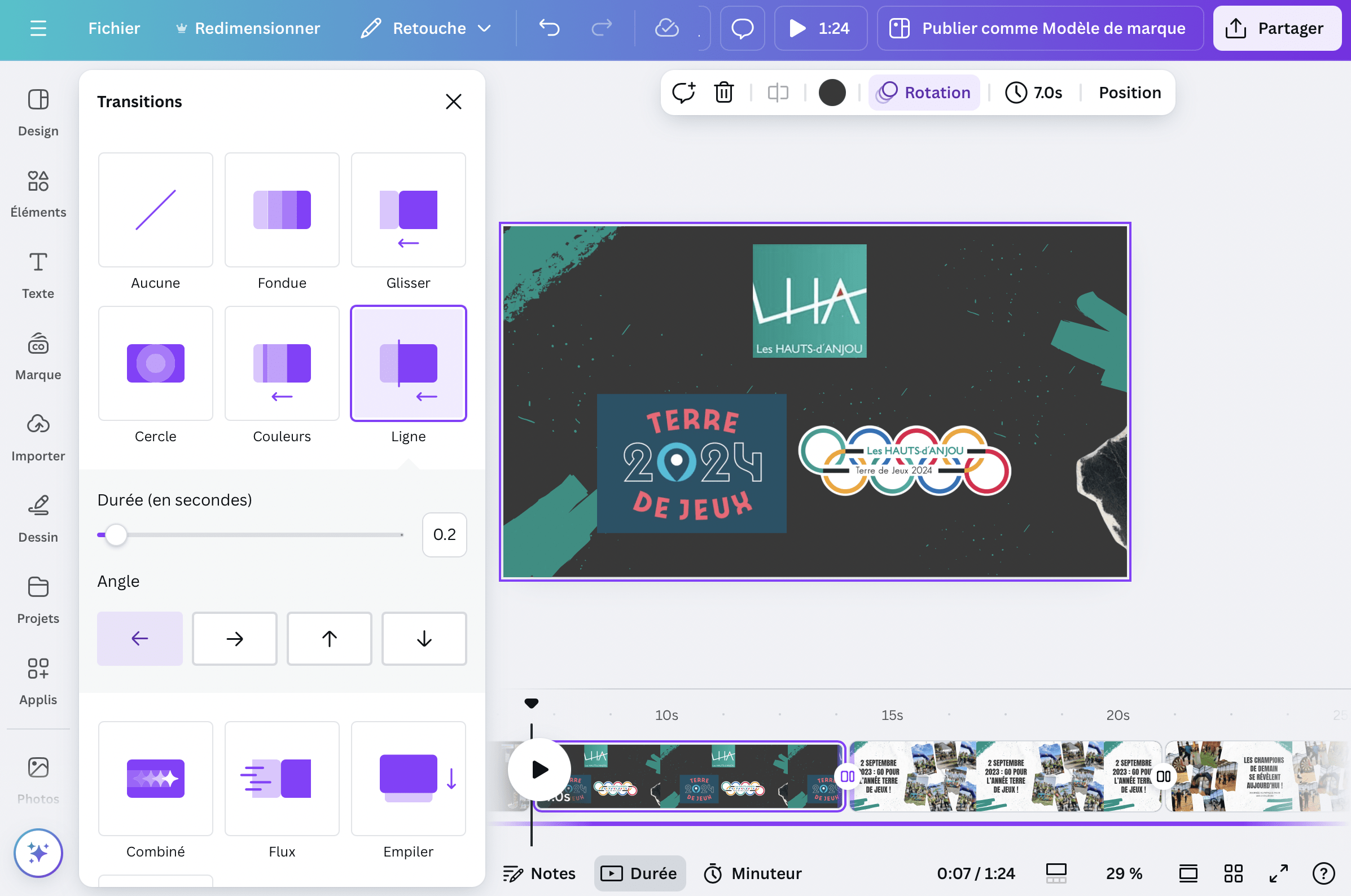Open the Photos panel
Screen dimensions: 1351x896
click(38, 779)
